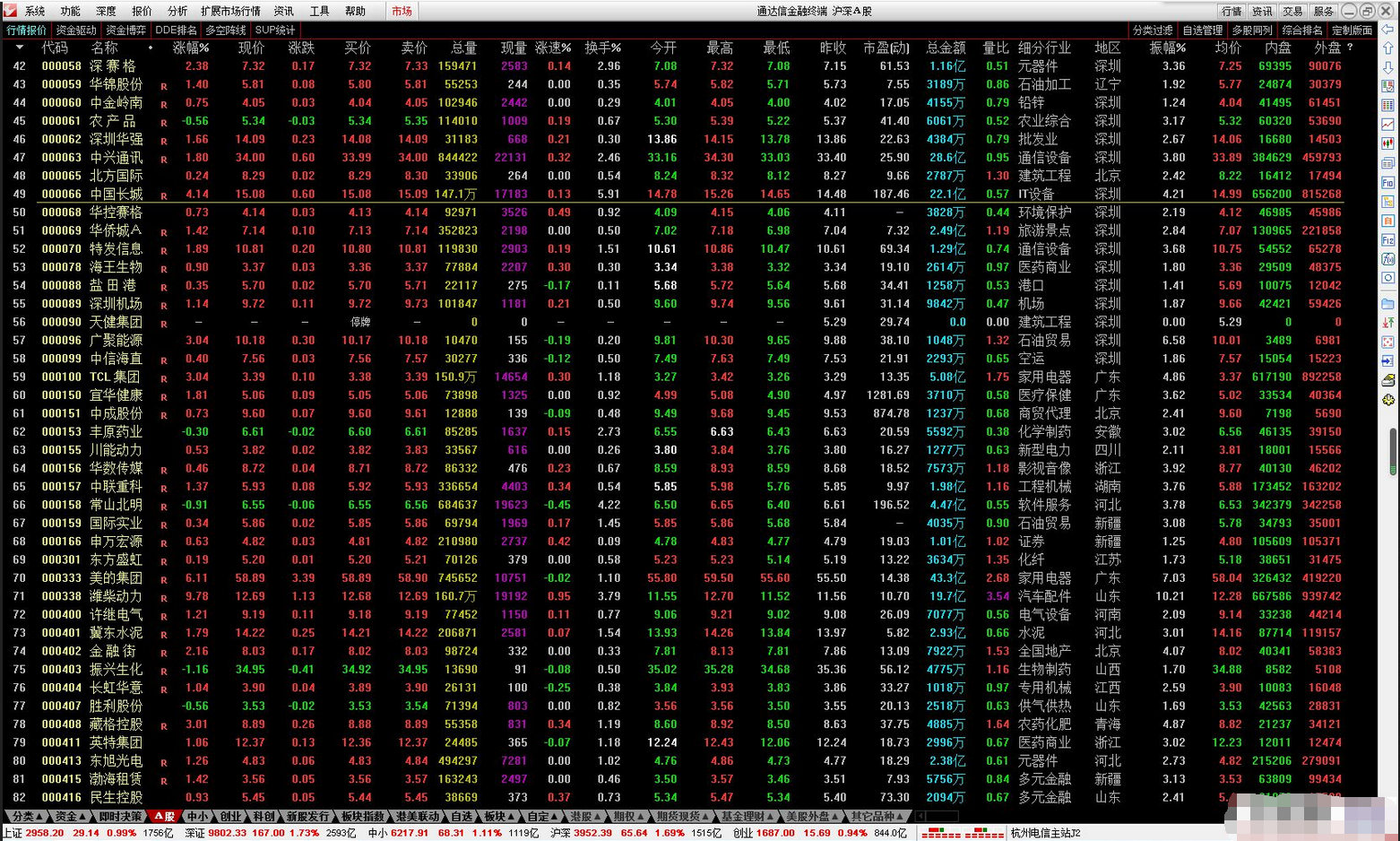Expand the 期权▲ bottom tab menu
Viewport: 1400px width, 841px height.
(x=629, y=816)
